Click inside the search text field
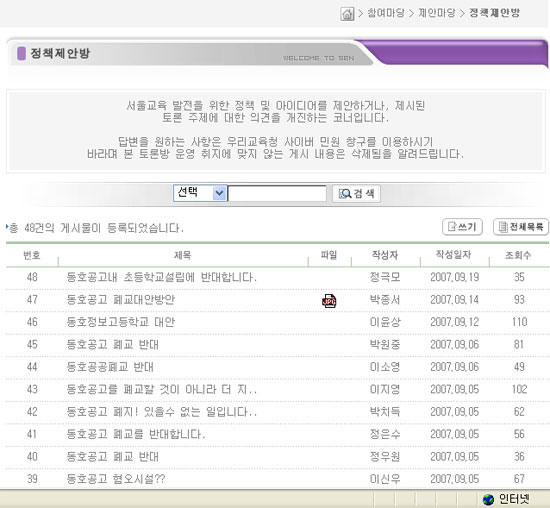 [277, 194]
